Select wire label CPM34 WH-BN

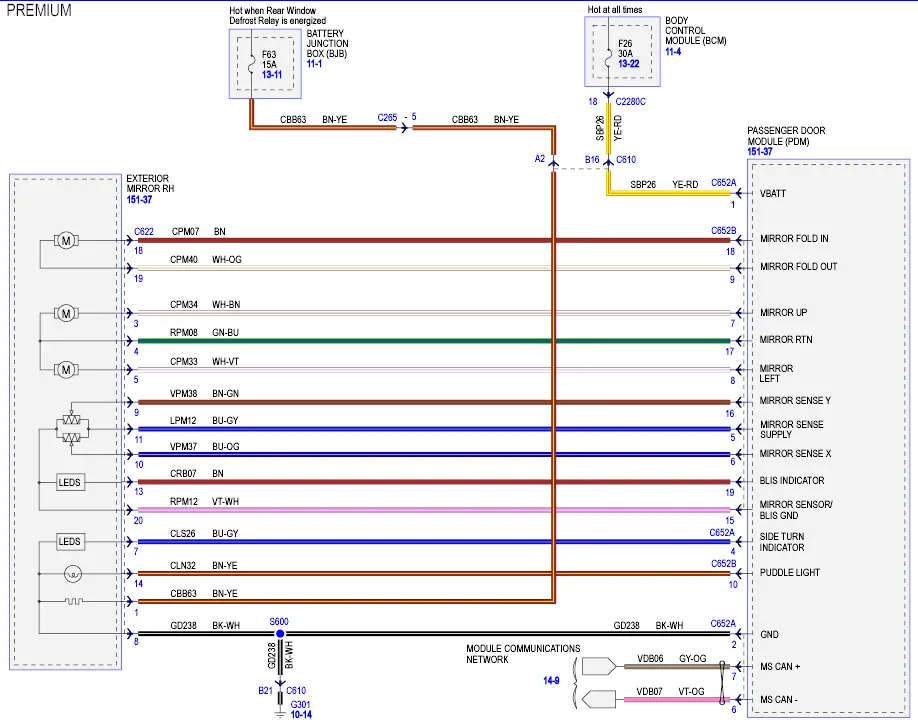pyautogui.click(x=205, y=304)
